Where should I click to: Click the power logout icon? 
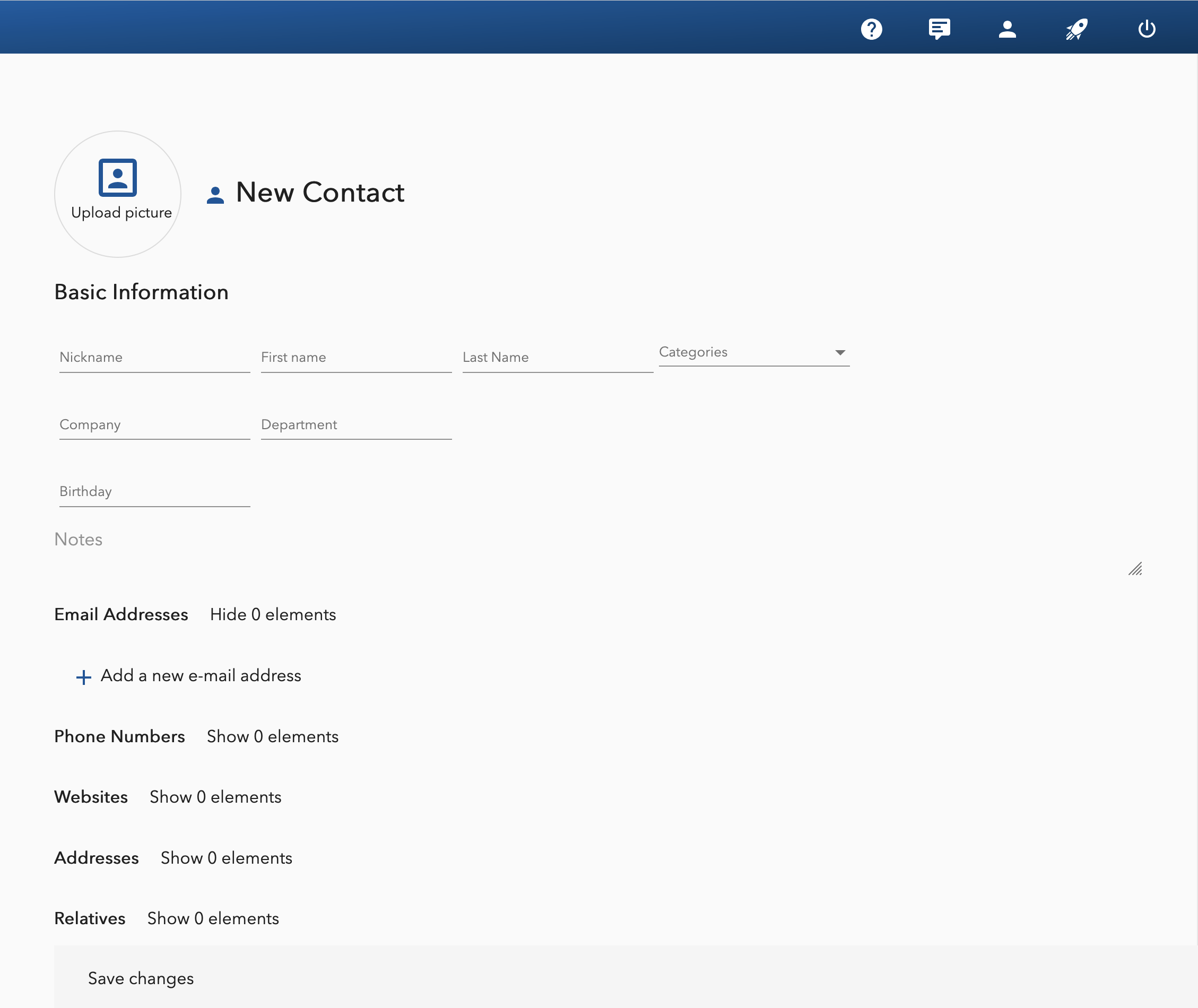[x=1147, y=29]
